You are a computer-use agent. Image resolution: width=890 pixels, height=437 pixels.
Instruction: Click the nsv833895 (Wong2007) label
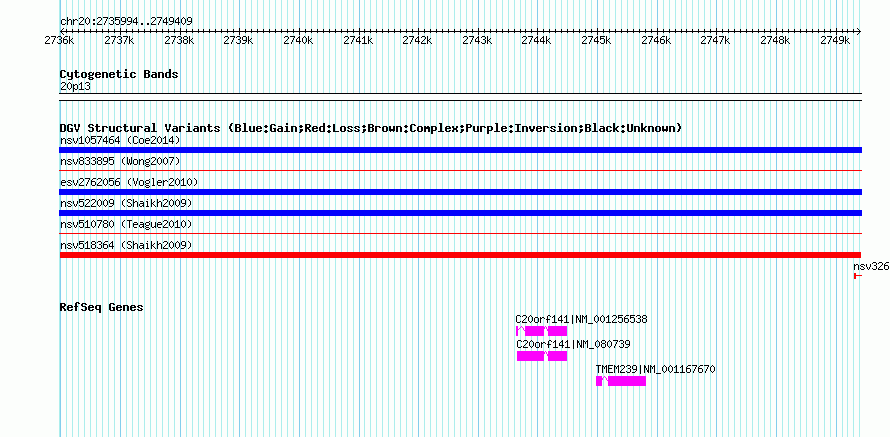(120, 162)
